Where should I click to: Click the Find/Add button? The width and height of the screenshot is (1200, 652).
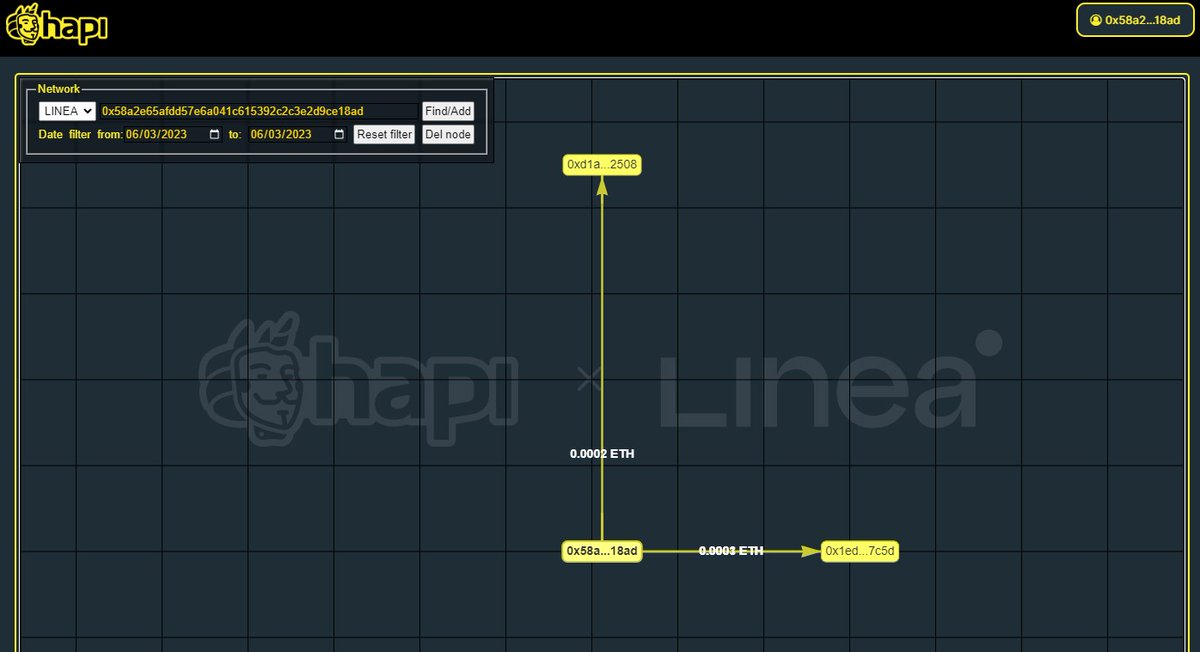pyautogui.click(x=447, y=111)
